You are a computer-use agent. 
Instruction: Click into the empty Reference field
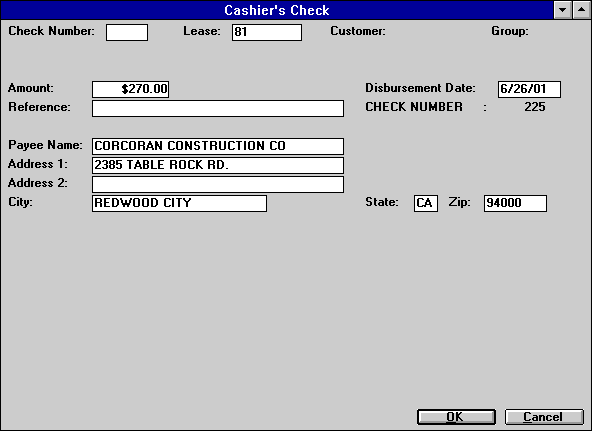(218, 108)
